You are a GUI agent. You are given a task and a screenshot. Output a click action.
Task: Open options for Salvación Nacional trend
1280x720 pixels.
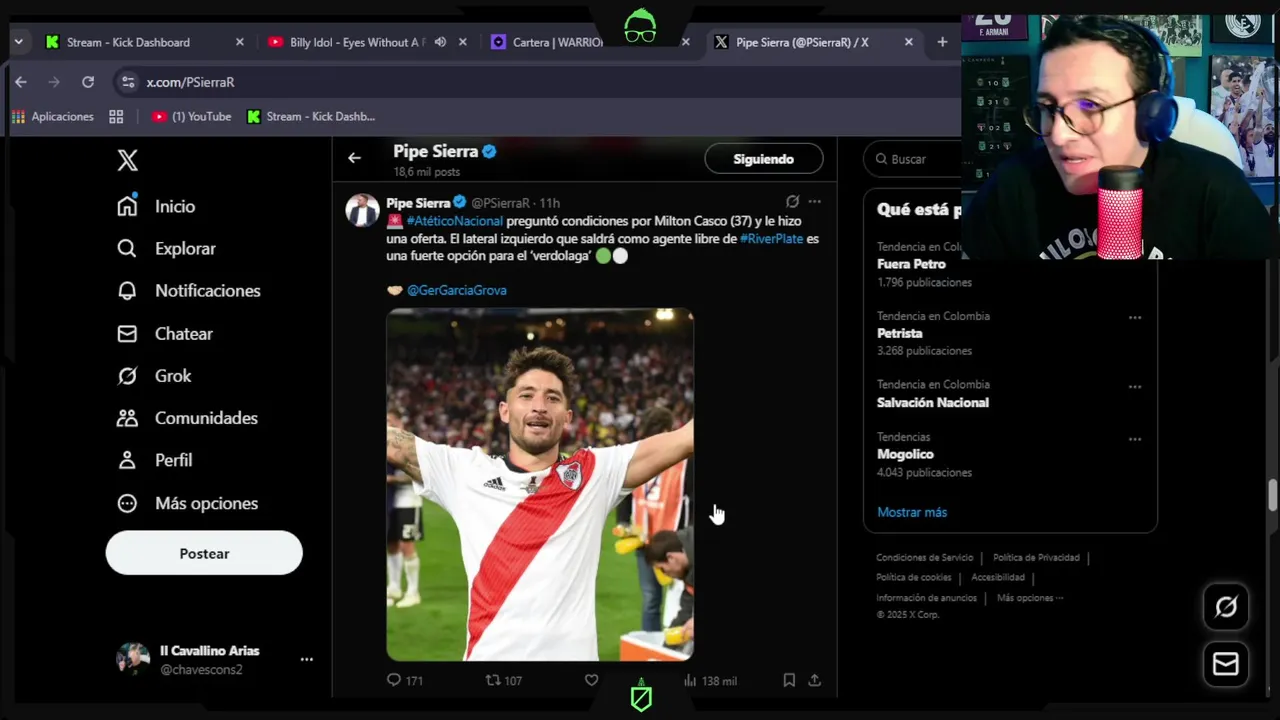(1135, 386)
